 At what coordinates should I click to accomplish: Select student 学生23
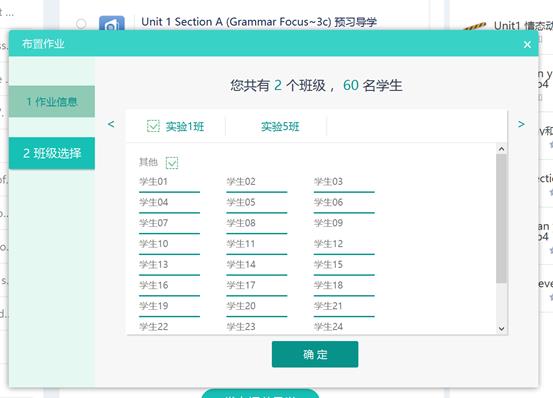[241, 327]
